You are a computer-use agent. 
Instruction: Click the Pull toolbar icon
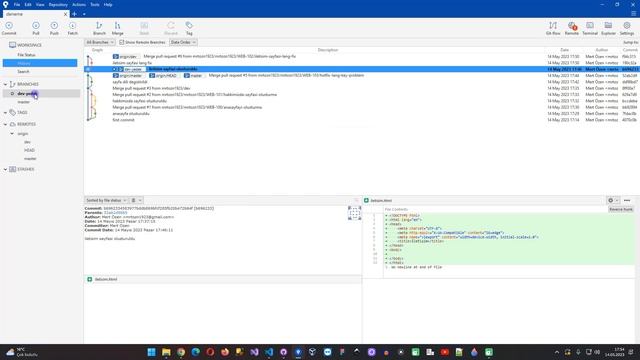pos(36,28)
